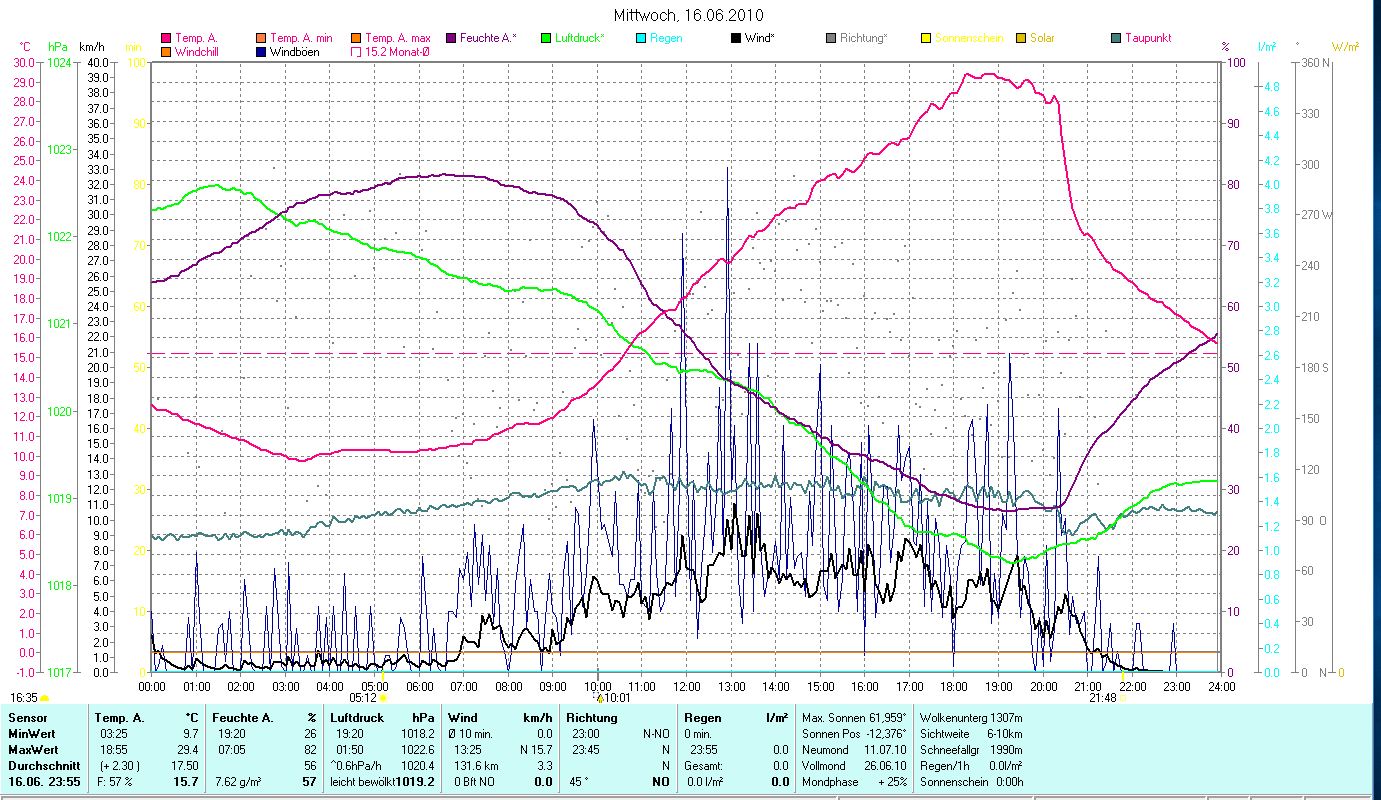The image size is (1381, 800).
Task: Click the sun icon beside 16:35
Action: click(x=44, y=698)
